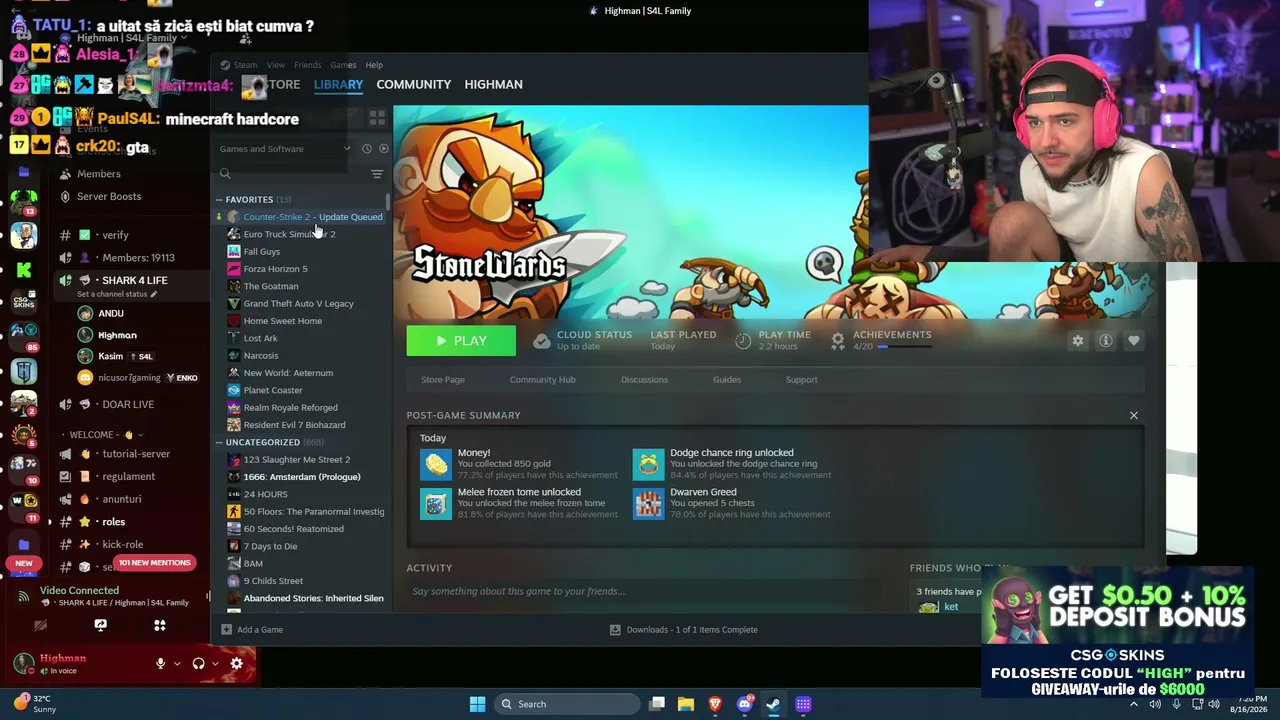Click the recent games clock icon
This screenshot has width=1280, height=720.
(367, 149)
